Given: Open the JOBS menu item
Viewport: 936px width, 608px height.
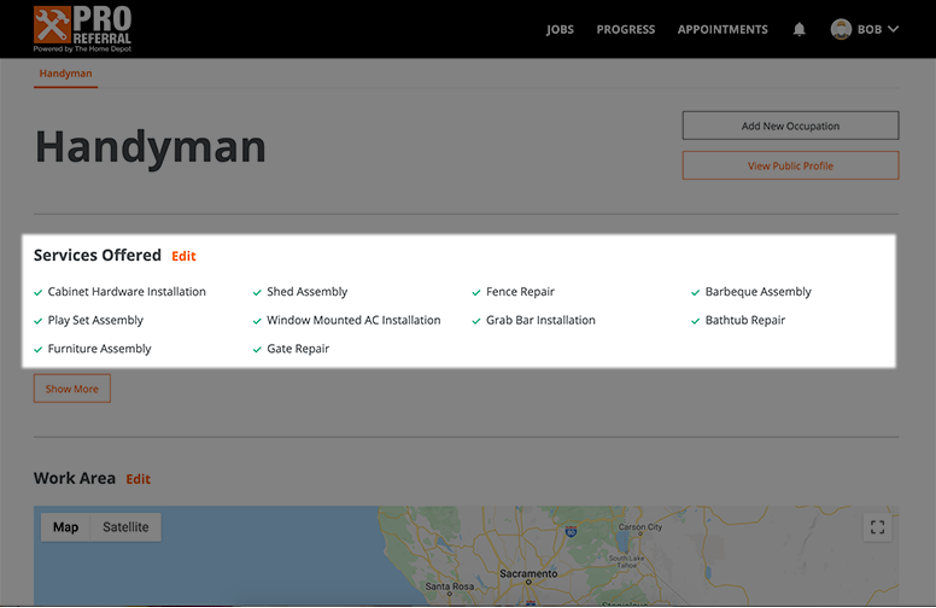Looking at the screenshot, I should click(x=559, y=29).
